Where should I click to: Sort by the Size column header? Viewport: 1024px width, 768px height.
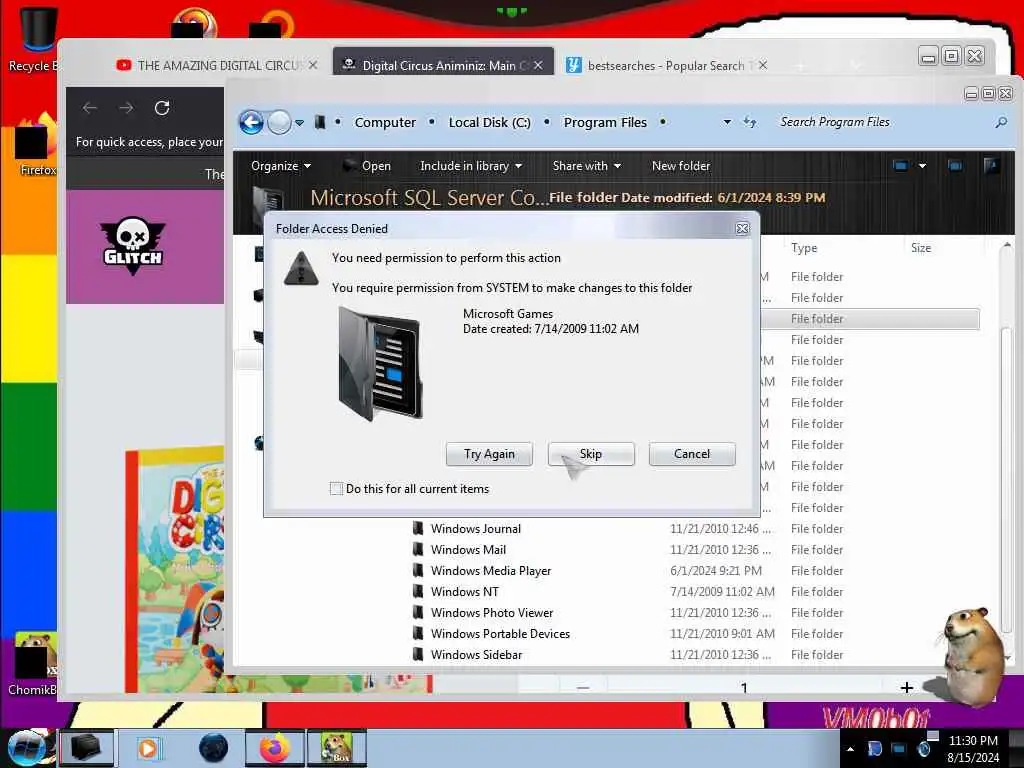(921, 248)
